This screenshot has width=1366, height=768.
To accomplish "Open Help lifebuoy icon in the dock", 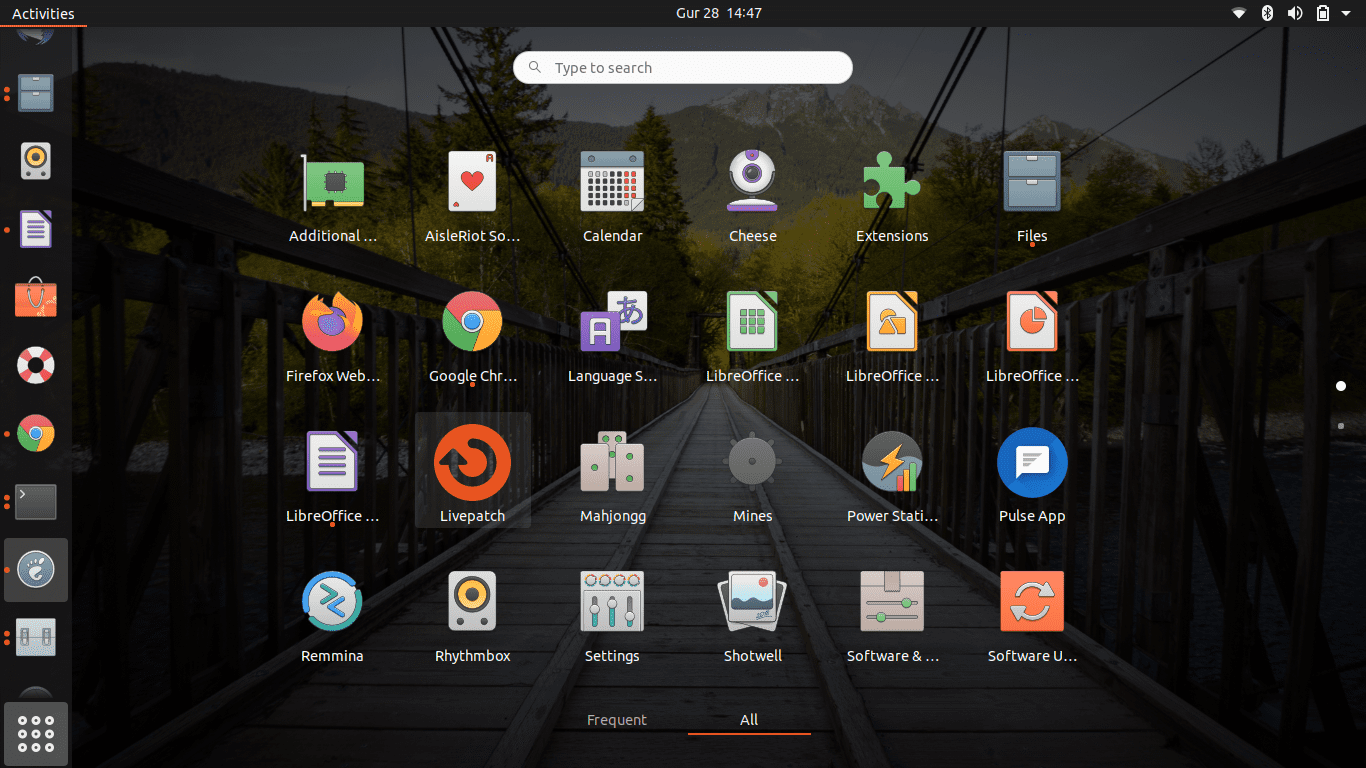I will (36, 366).
